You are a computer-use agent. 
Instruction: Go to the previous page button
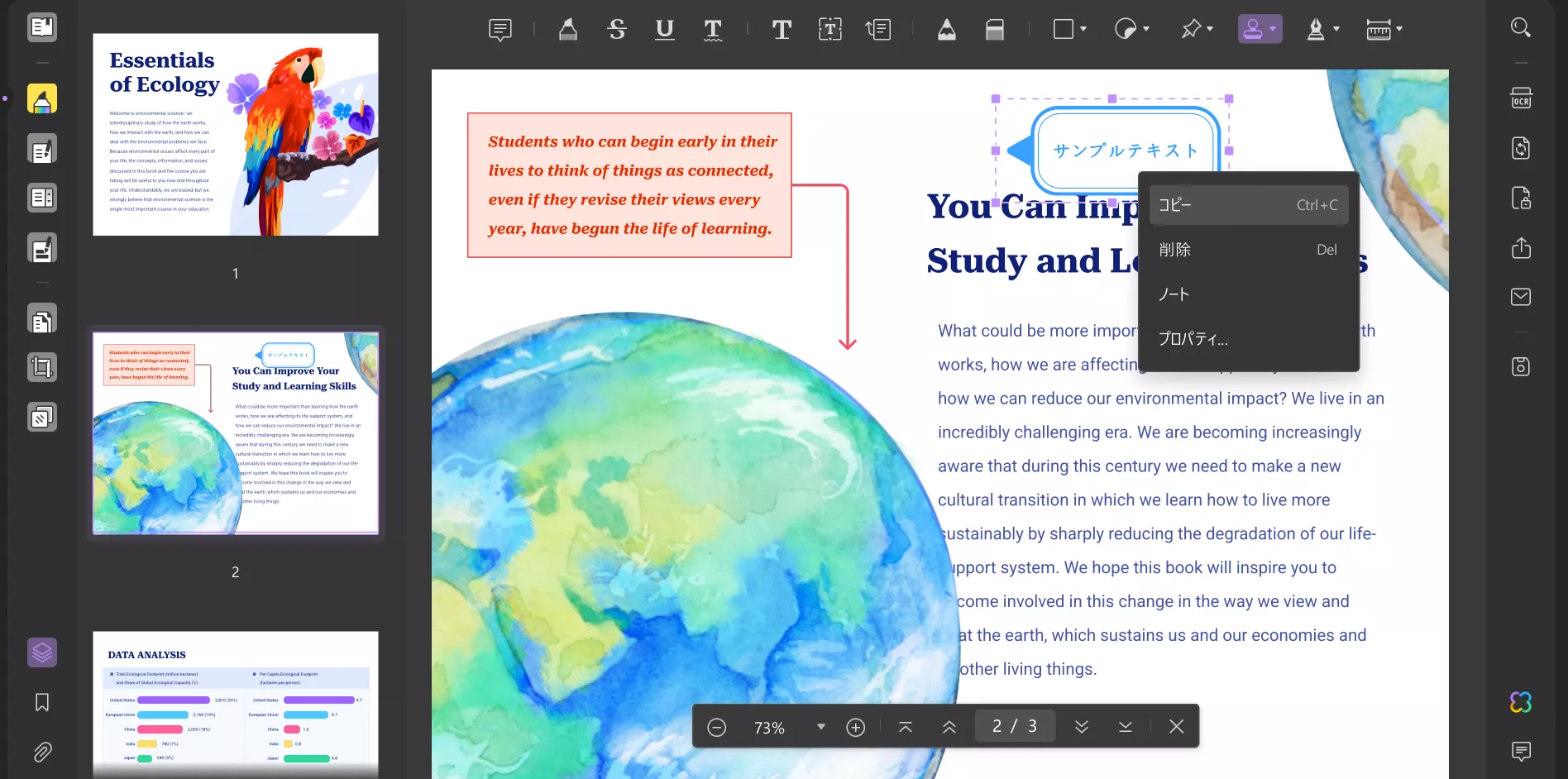coord(949,727)
